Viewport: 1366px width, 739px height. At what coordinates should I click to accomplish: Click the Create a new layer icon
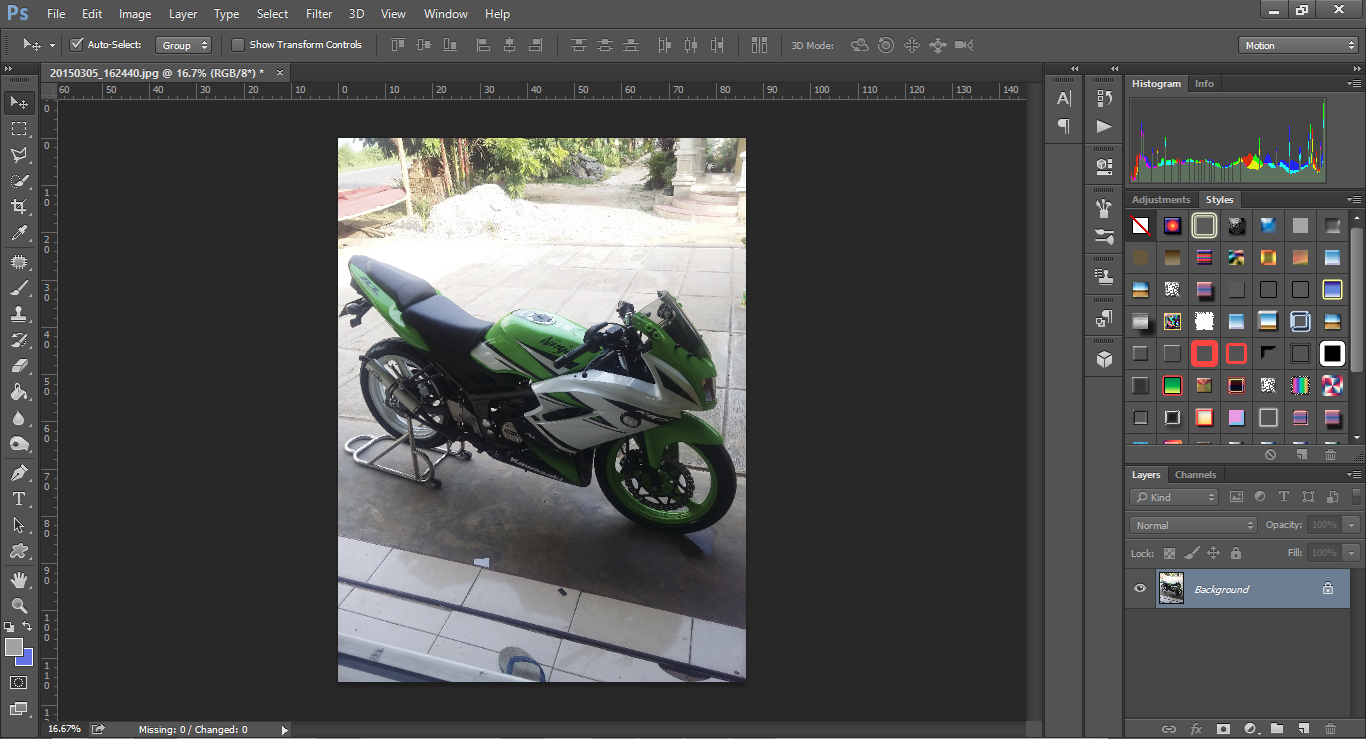1303,729
